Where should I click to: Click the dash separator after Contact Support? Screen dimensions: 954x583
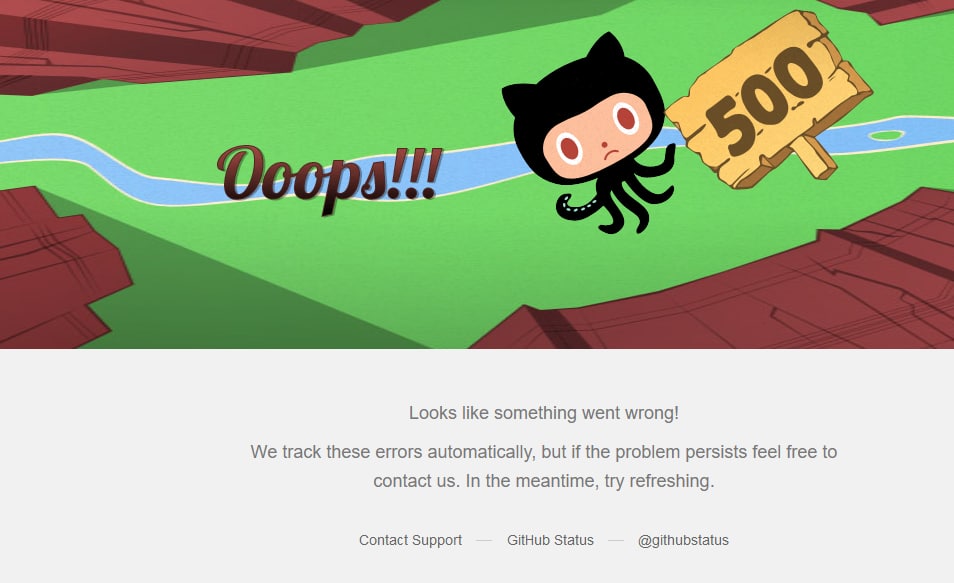484,540
